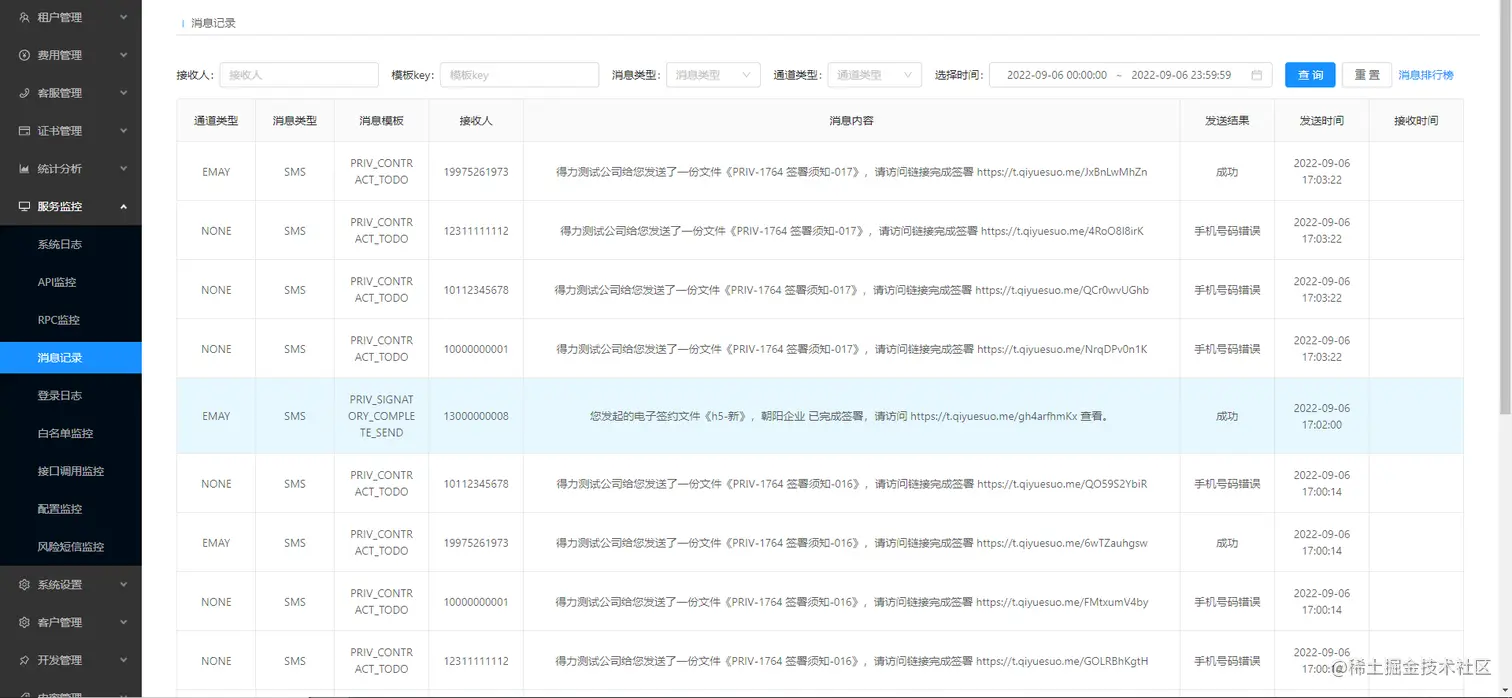The width and height of the screenshot is (1512, 698).
Task: Click message containing link GOLRBhKgtH
Action: pyautogui.click(x=851, y=661)
